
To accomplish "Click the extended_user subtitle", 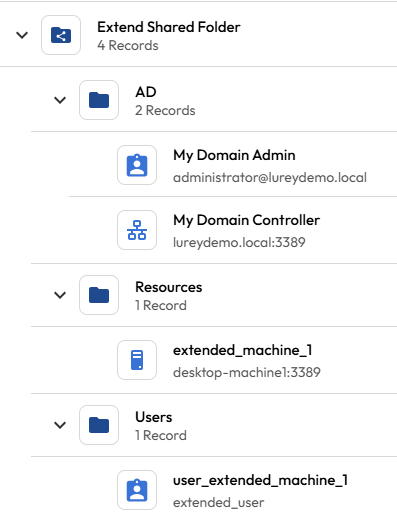I will pos(218,502).
